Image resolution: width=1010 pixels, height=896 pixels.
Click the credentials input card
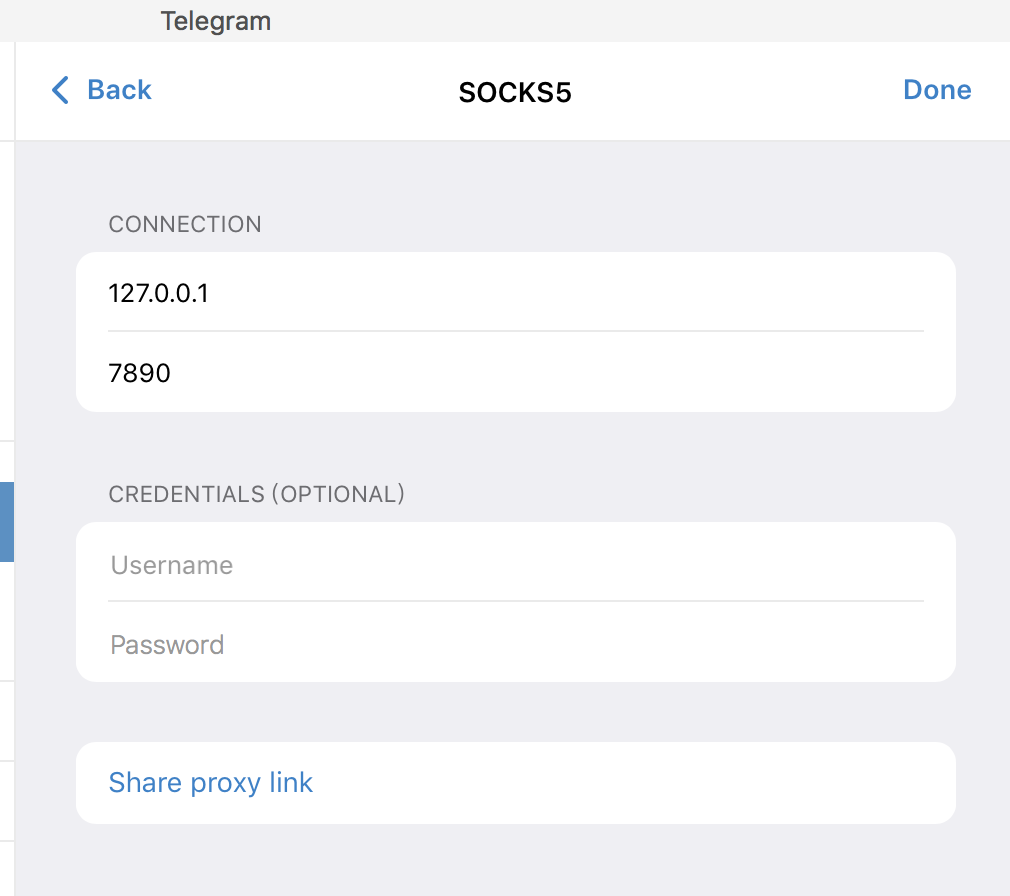[515, 602]
